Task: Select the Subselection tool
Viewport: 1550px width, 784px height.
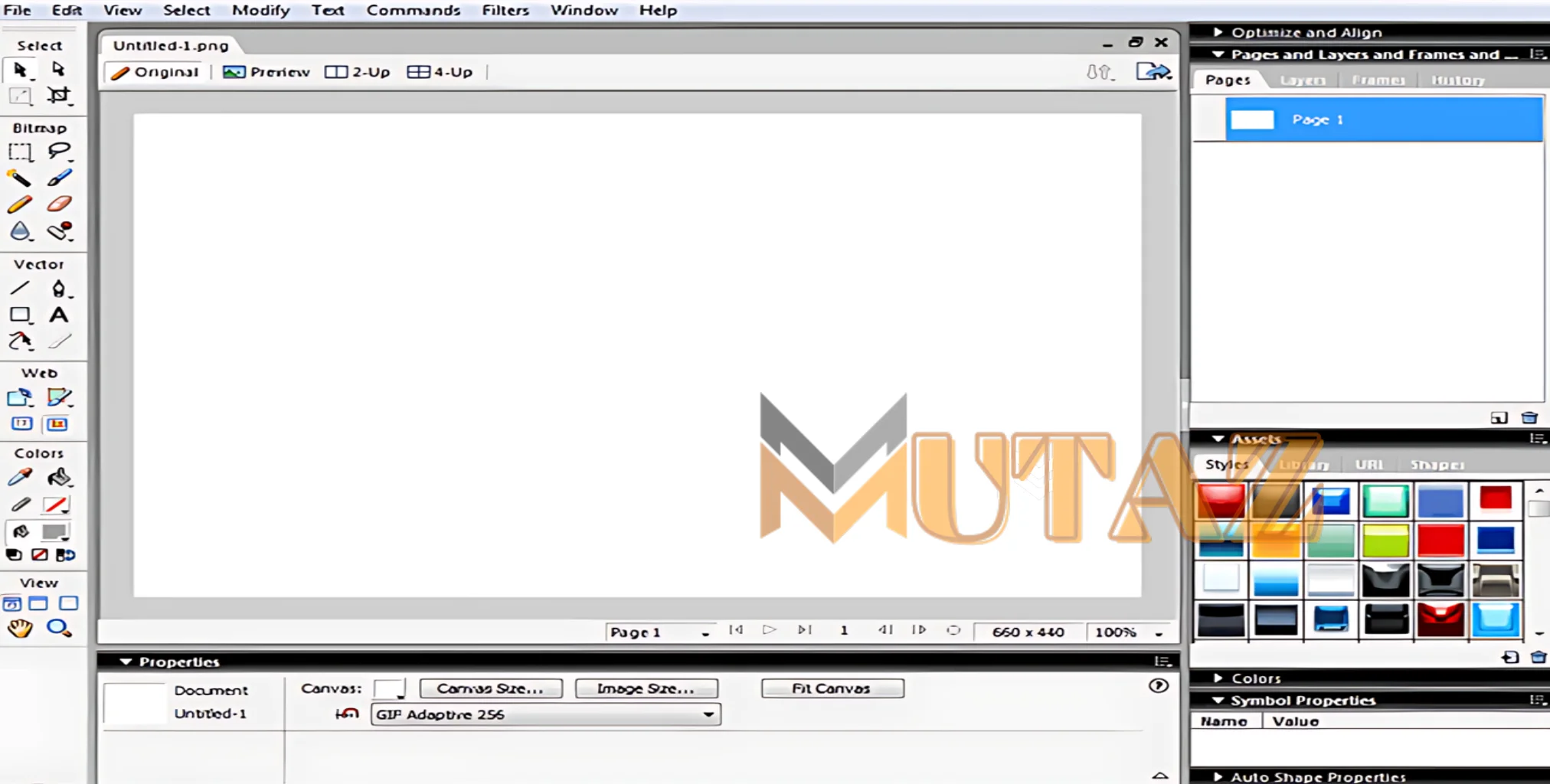Action: coord(58,70)
